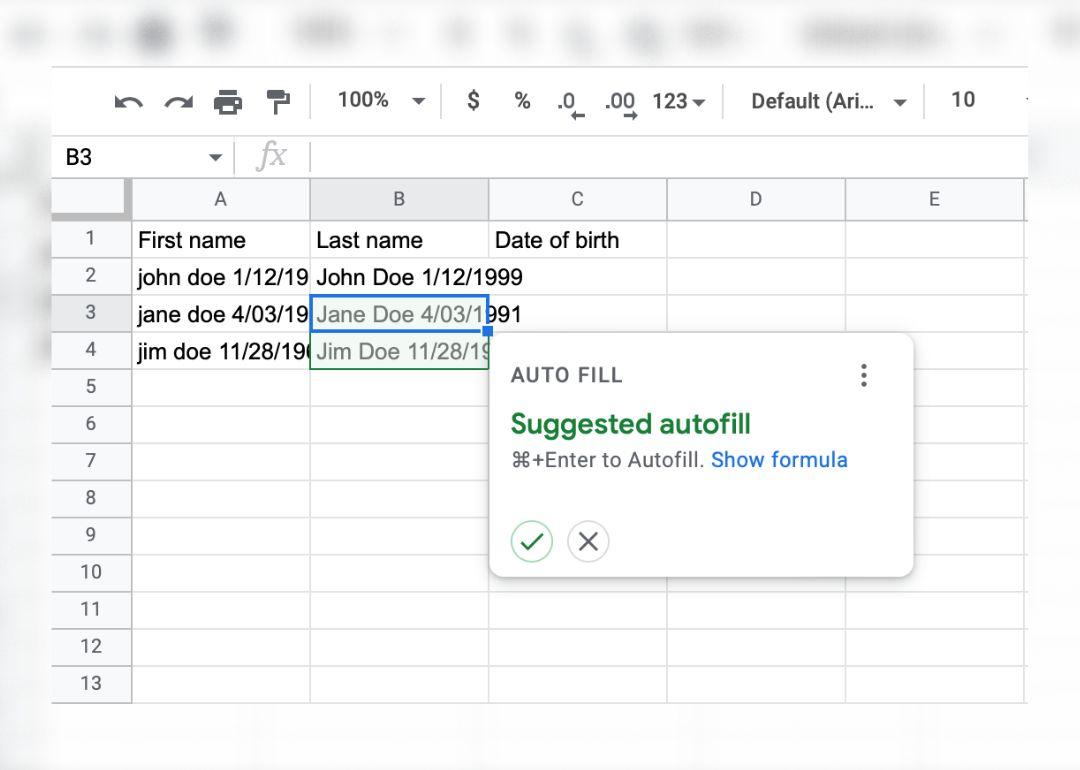The image size is (1080, 770).
Task: Click the Undo arrow icon
Action: pyautogui.click(x=128, y=101)
